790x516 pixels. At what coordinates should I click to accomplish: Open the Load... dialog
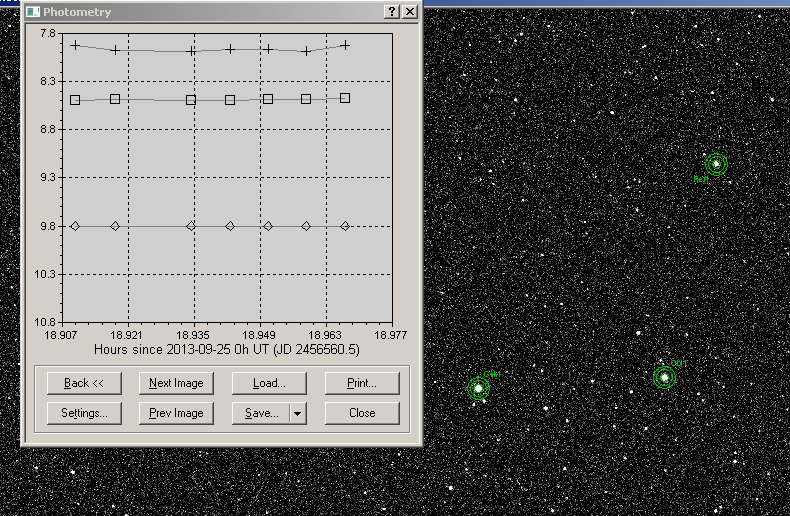click(x=269, y=383)
